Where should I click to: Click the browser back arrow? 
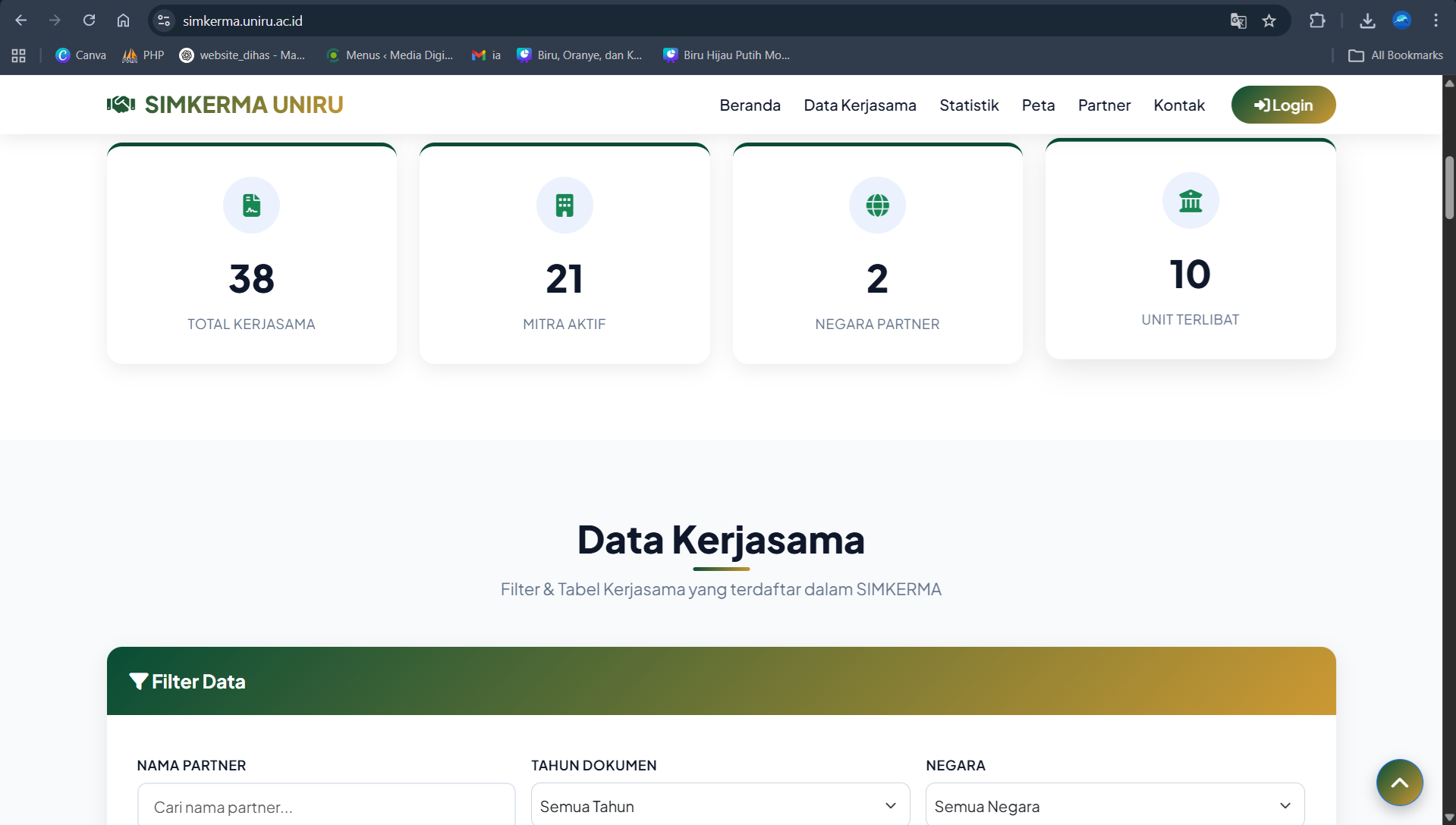tap(20, 20)
